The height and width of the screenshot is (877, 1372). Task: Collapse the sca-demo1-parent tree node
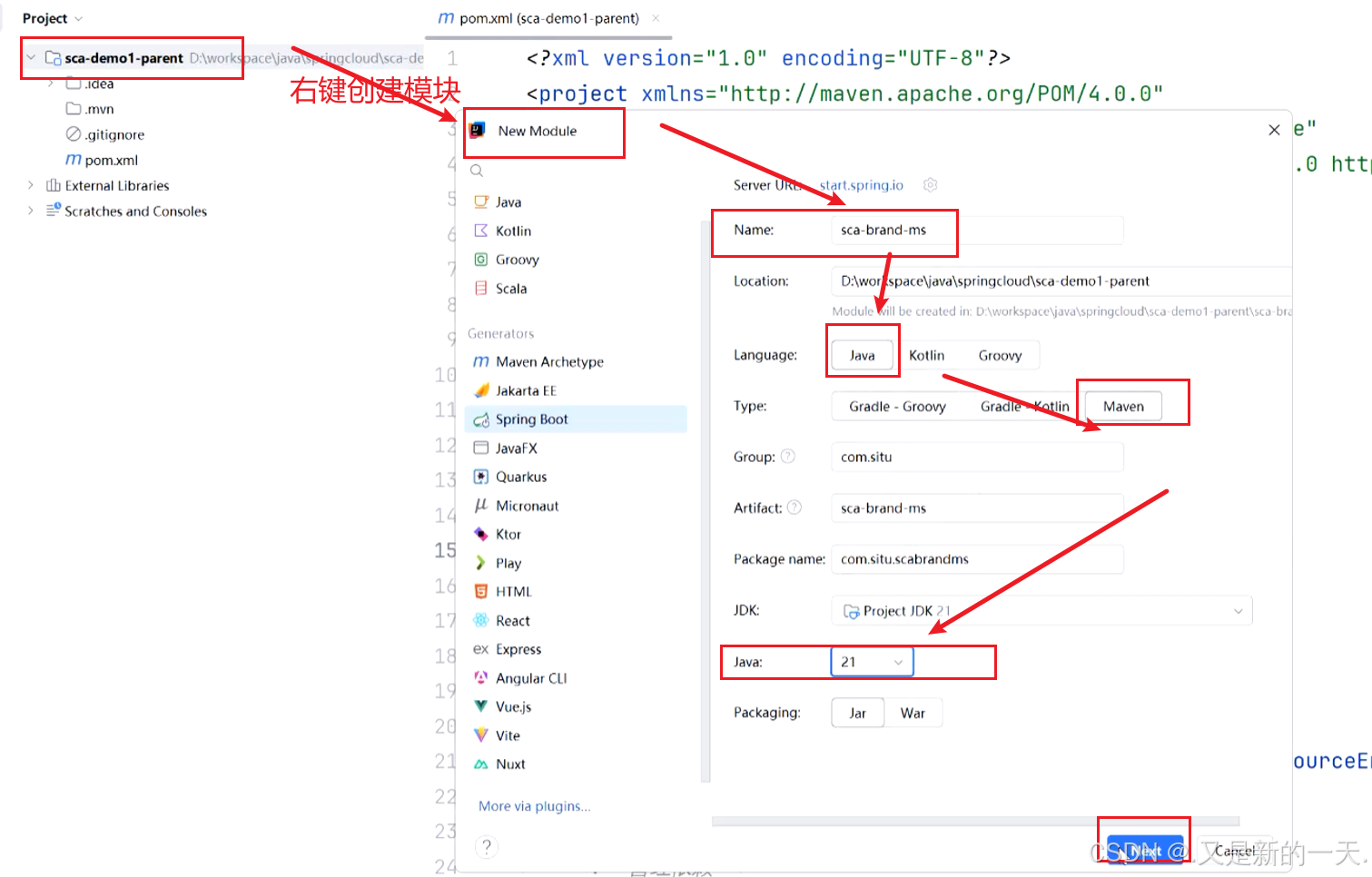(31, 57)
